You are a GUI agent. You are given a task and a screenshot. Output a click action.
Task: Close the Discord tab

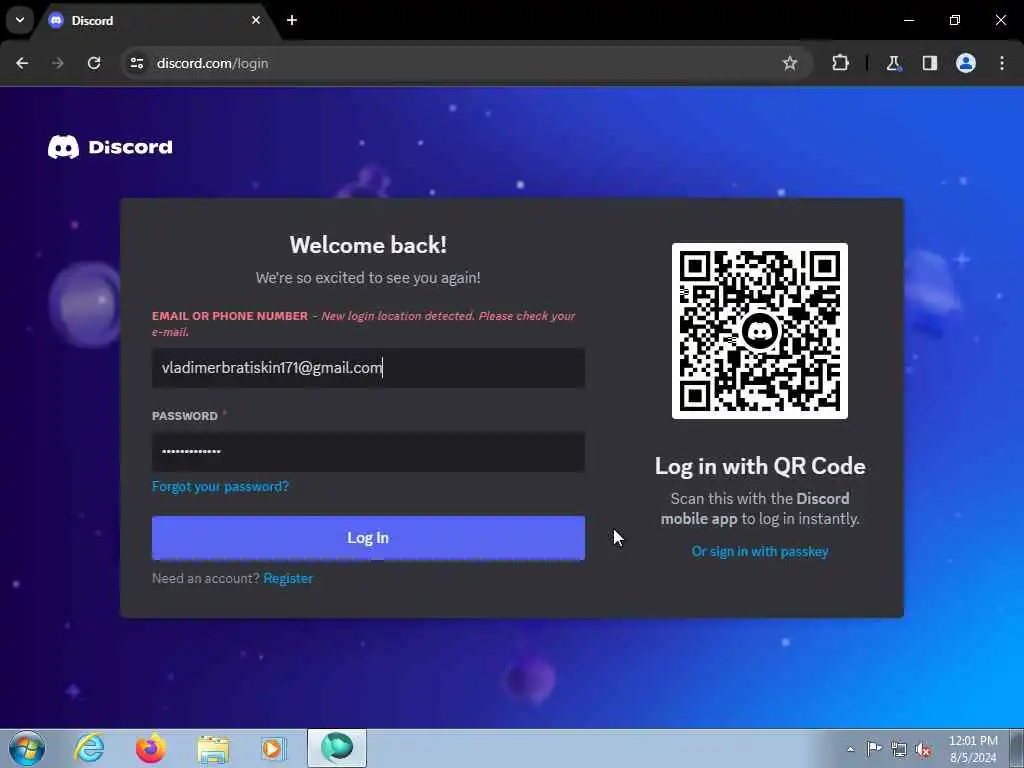(256, 20)
